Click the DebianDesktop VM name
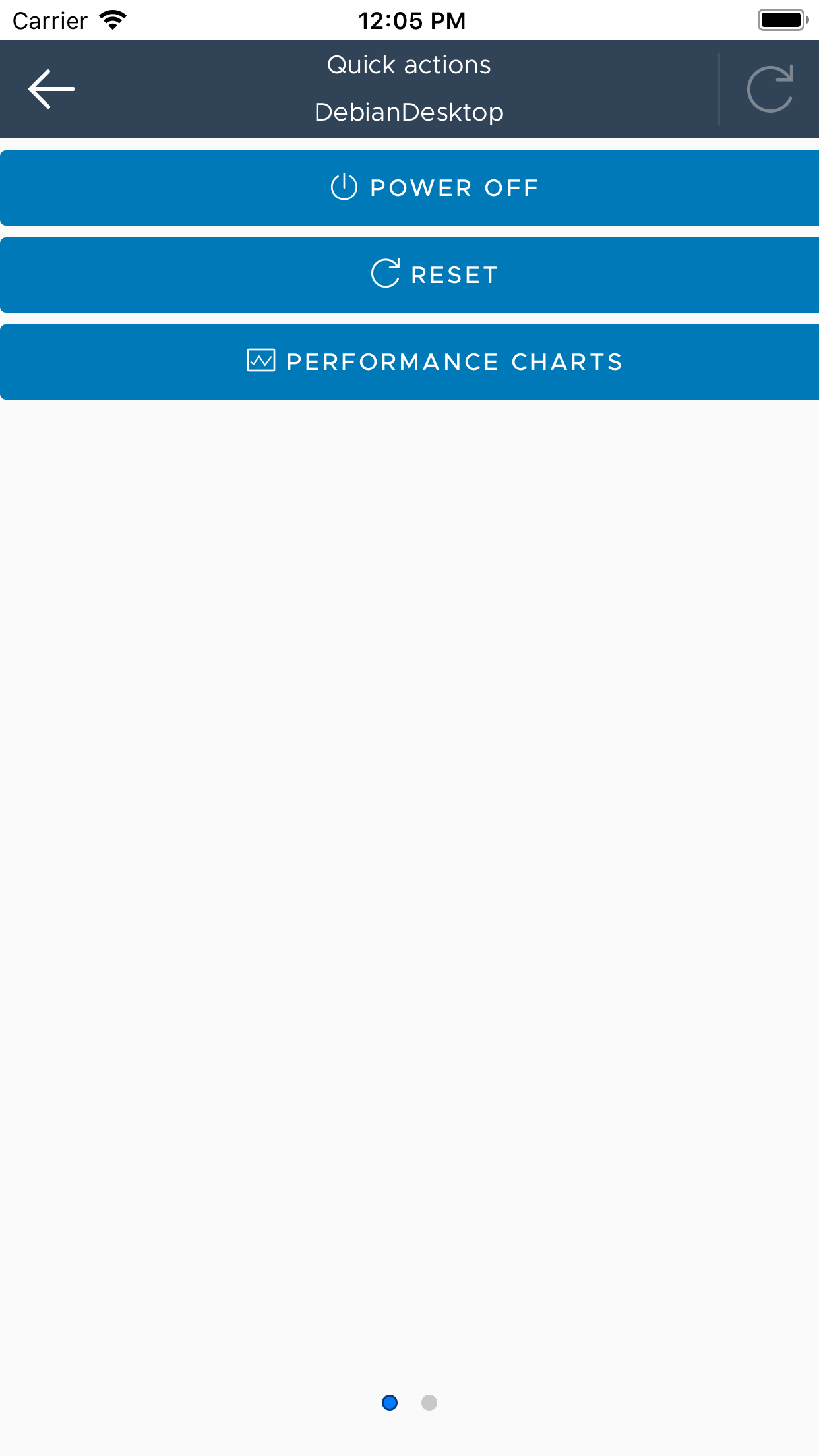This screenshot has height=1456, width=819. tap(409, 112)
